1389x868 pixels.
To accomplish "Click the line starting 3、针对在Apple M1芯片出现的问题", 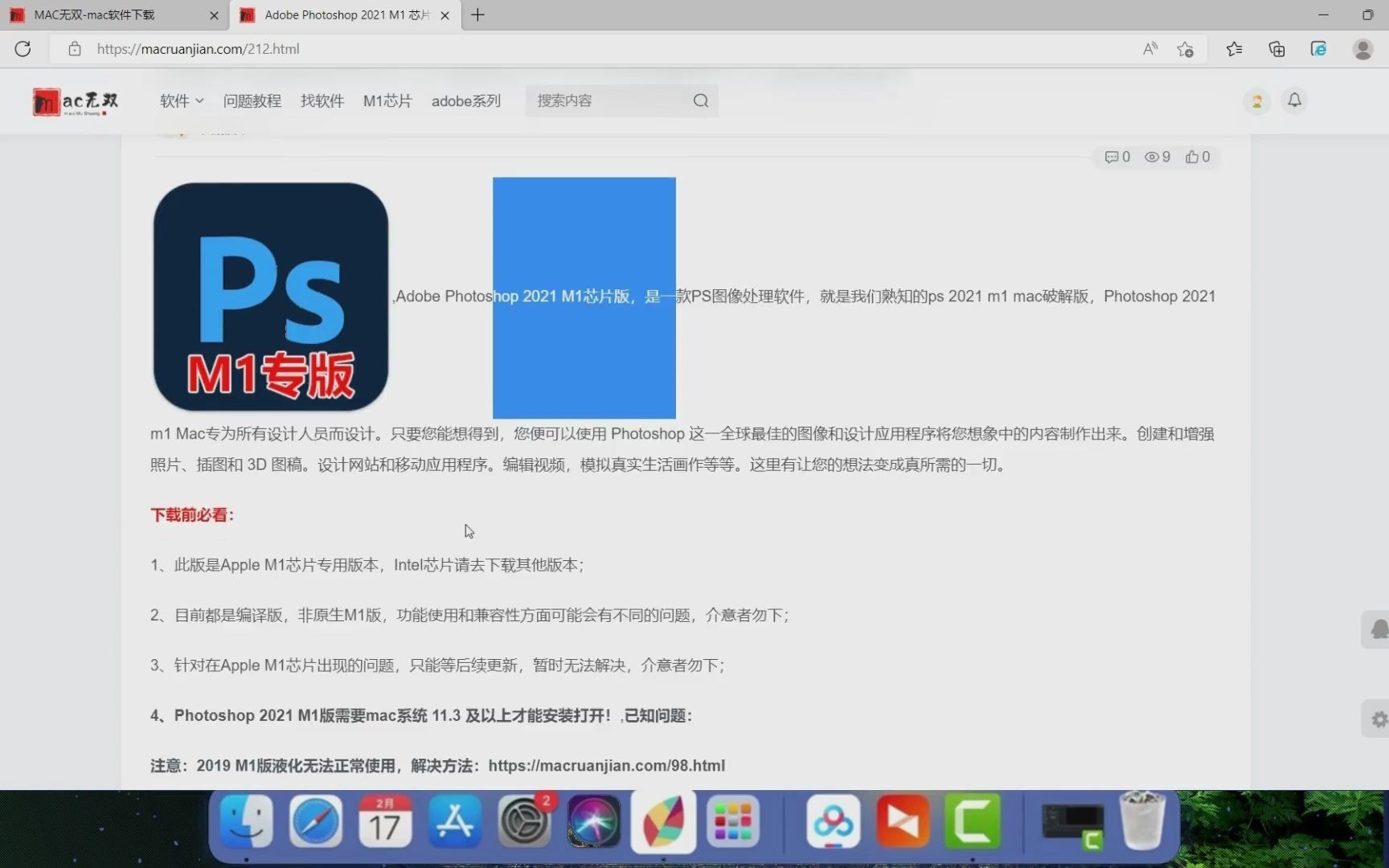I will (437, 665).
